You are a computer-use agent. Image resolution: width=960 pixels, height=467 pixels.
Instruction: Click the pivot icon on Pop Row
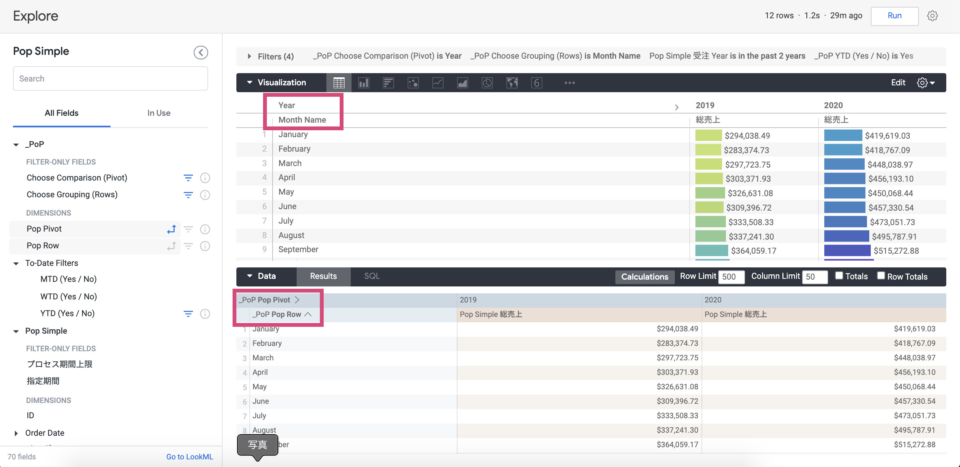[x=171, y=246]
